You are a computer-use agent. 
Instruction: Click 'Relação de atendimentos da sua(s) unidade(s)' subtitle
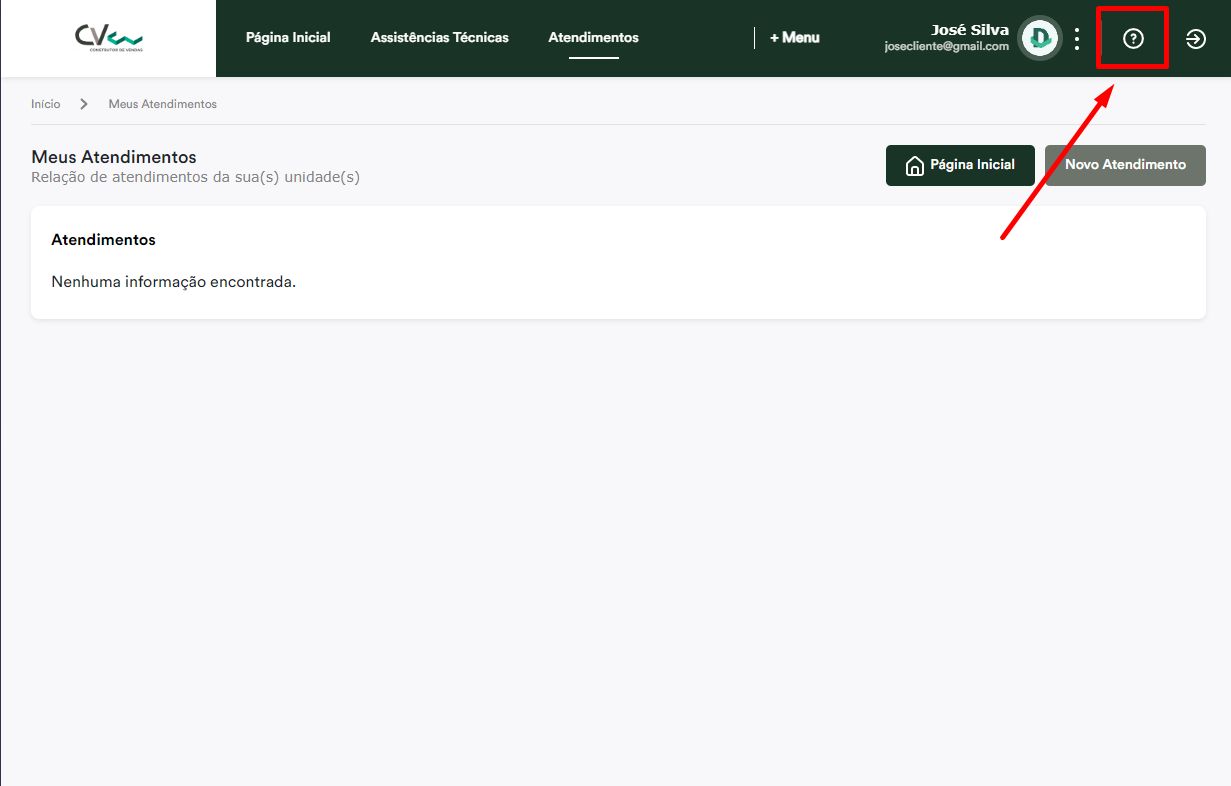[x=195, y=177]
